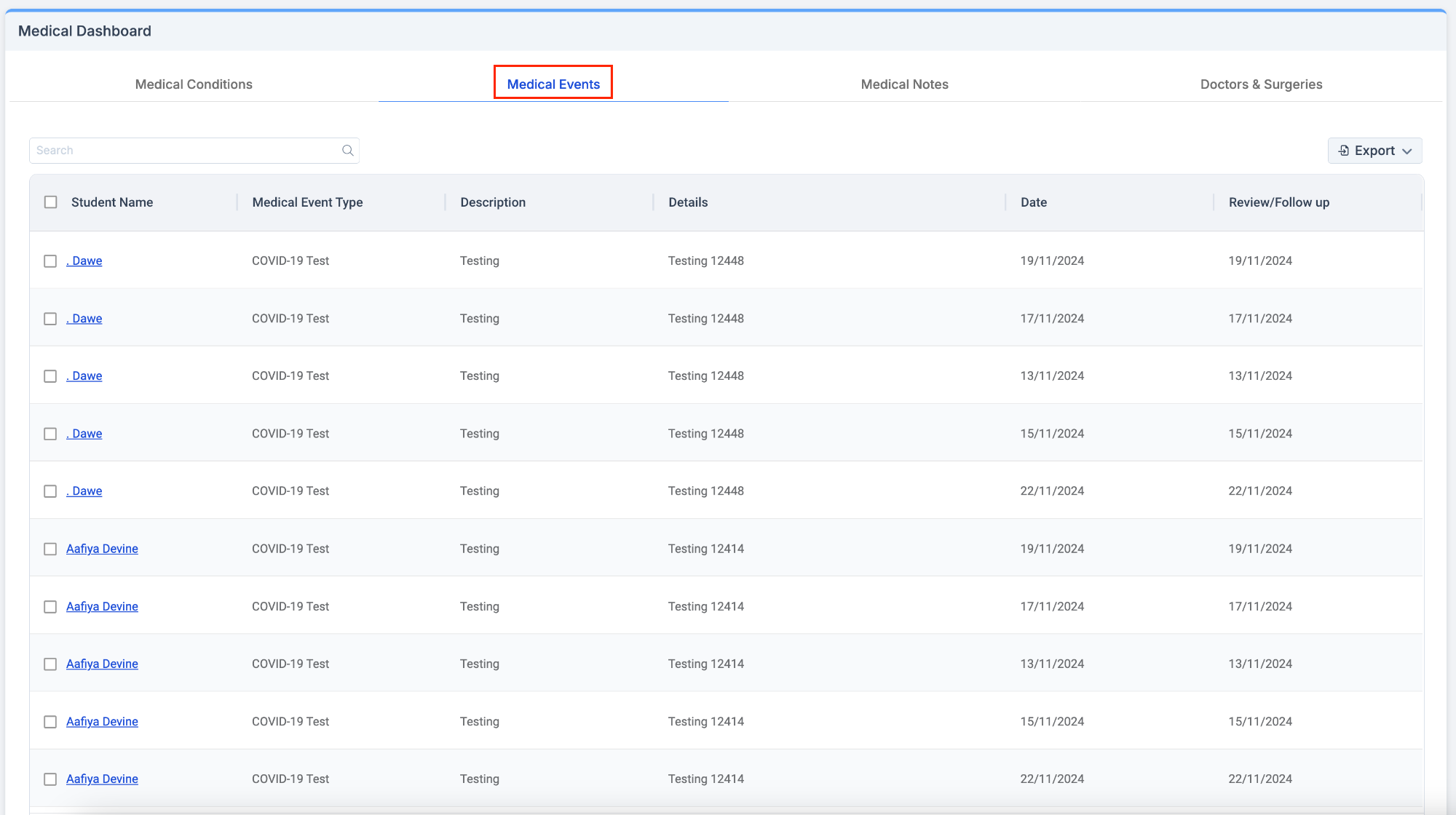Click Date cell 13/11/2024 in Dawe's row

(1052, 375)
